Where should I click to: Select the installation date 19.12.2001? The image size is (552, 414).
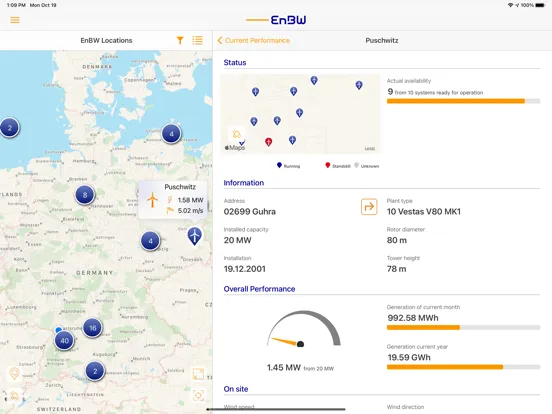(x=245, y=269)
